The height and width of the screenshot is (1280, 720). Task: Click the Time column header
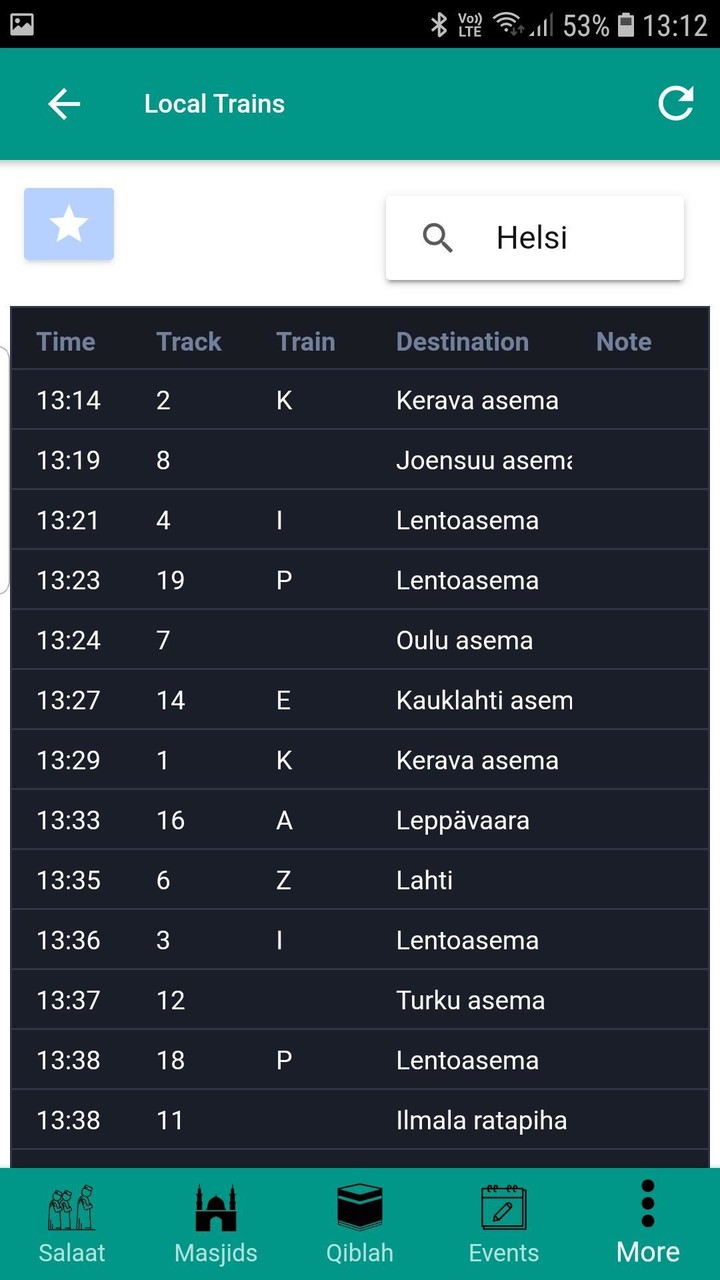pyautogui.click(x=66, y=342)
